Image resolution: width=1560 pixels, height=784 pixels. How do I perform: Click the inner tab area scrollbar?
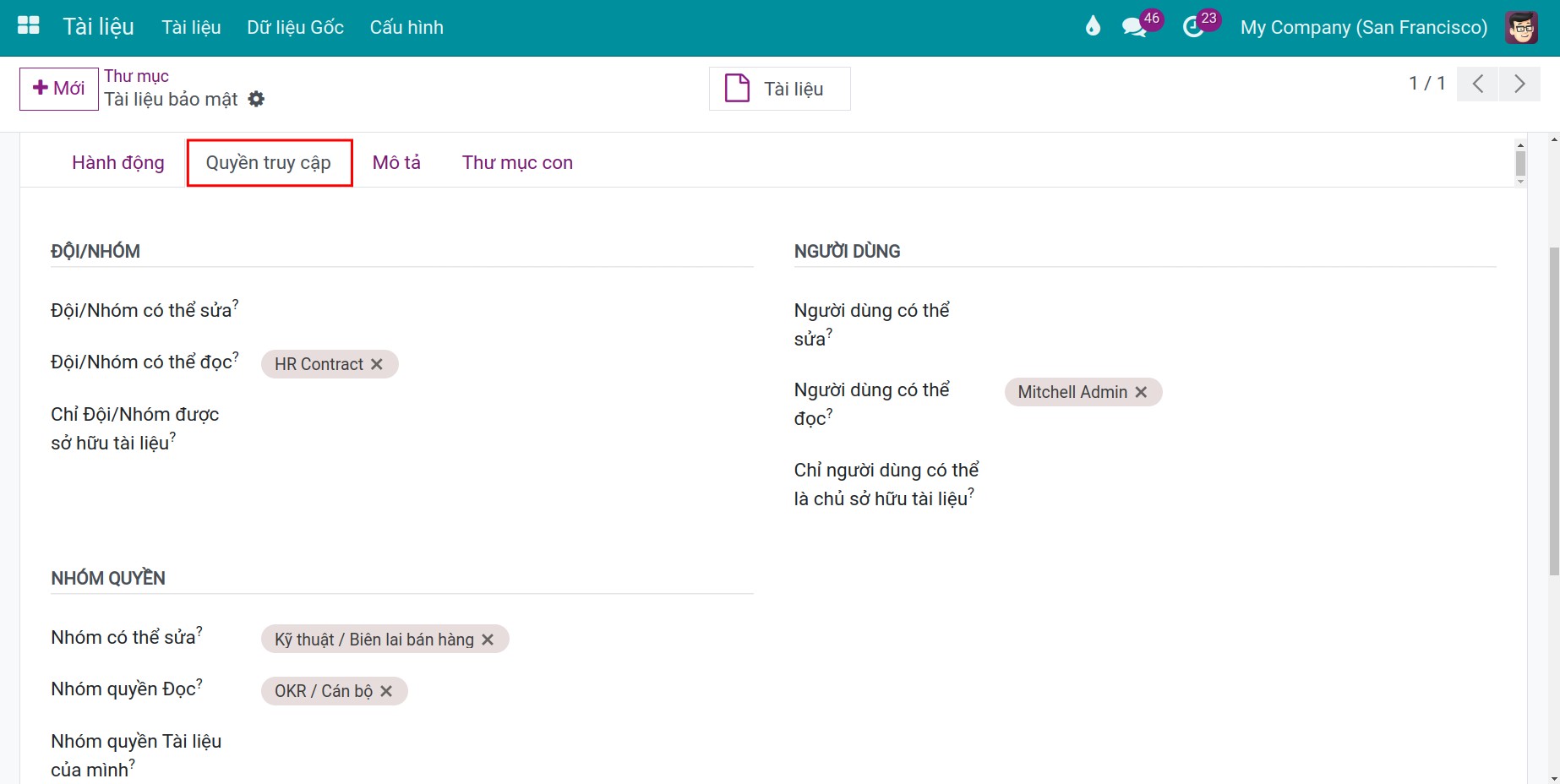1520,163
